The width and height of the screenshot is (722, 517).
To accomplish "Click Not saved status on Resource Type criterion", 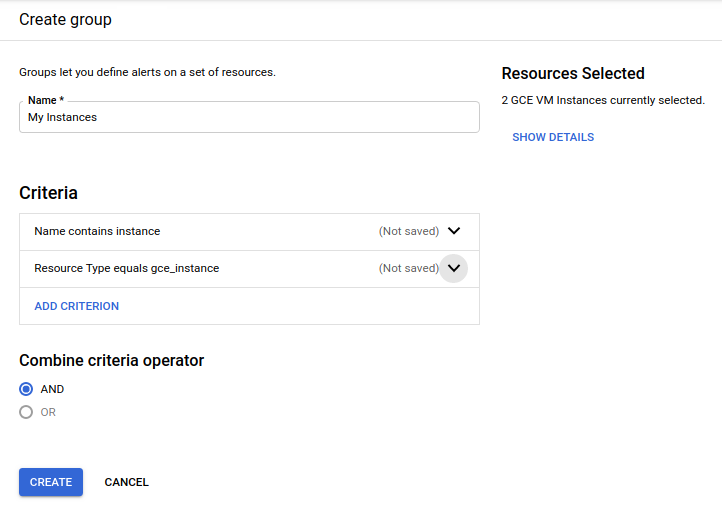I will [409, 268].
